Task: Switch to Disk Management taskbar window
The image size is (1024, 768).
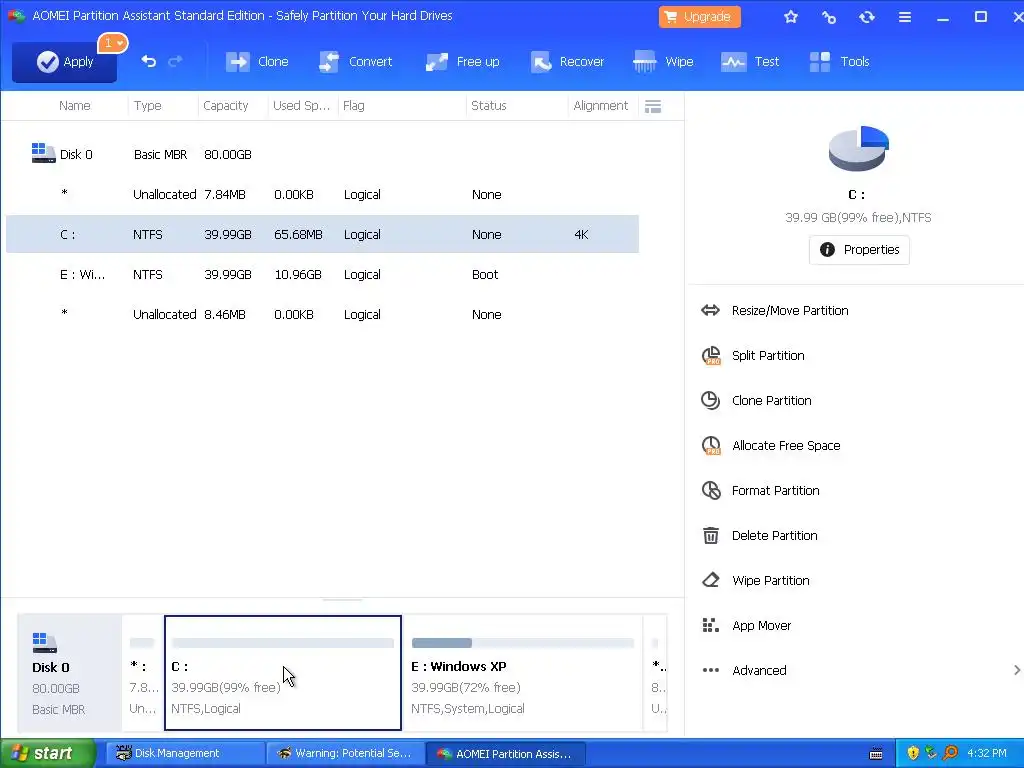Action: coord(185,754)
